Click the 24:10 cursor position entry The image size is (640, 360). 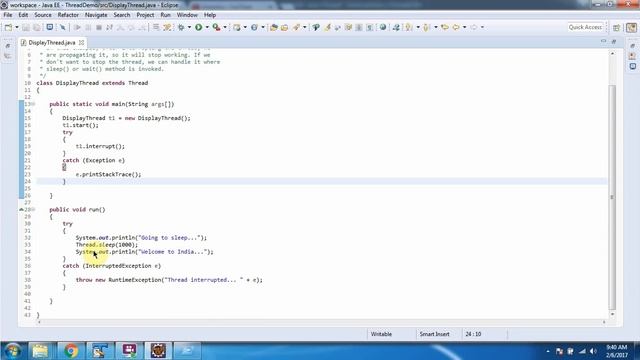coord(473,334)
